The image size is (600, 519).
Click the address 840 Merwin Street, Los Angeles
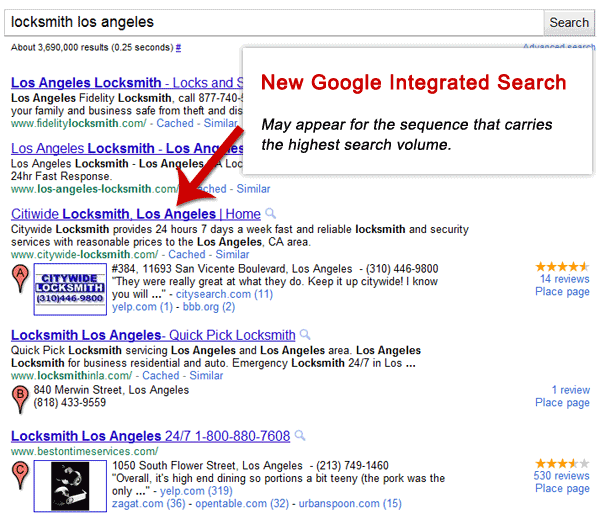111,390
